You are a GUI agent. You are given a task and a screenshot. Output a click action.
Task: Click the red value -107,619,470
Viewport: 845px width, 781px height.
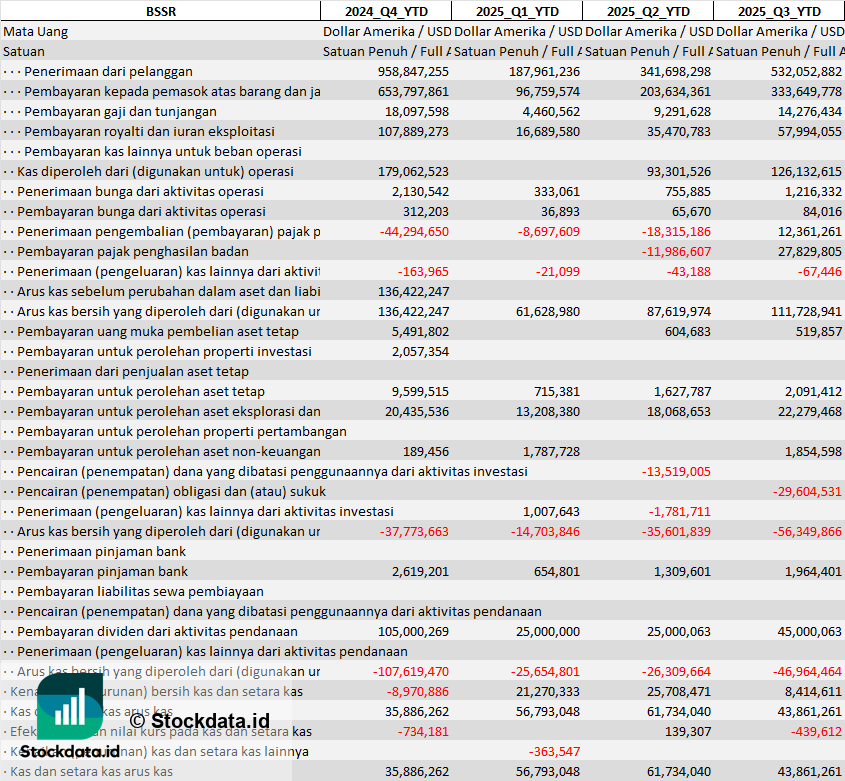411,671
